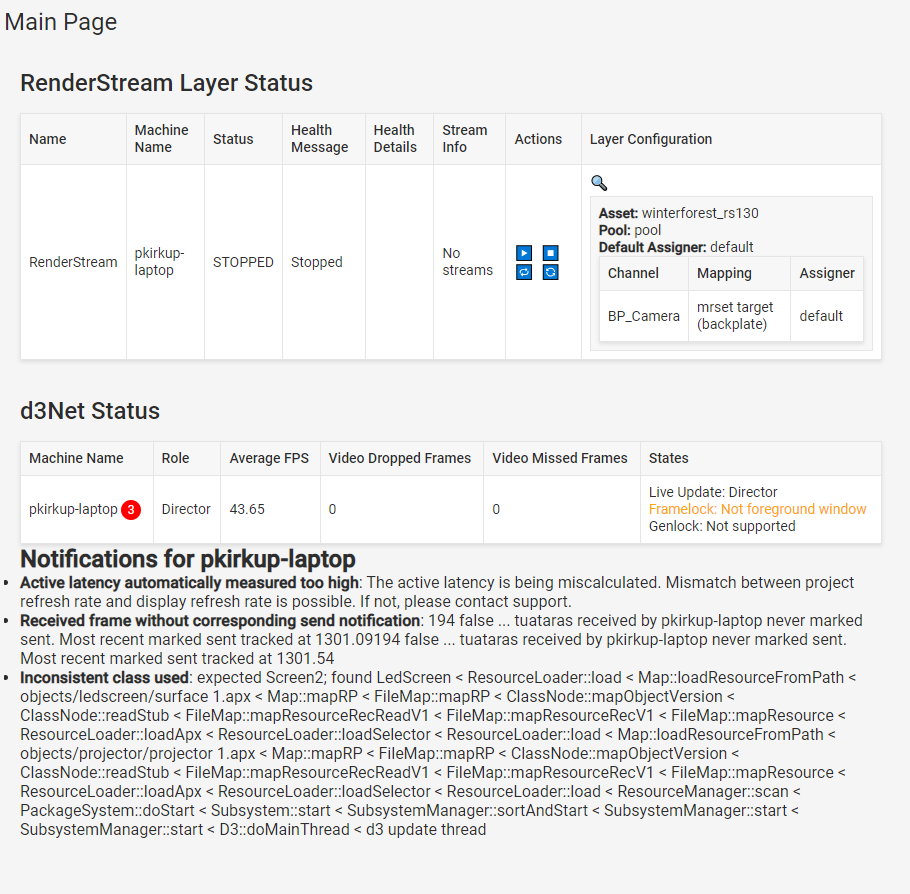This screenshot has height=894, width=910.
Task: Start the RenderStream layer with the play icon
Action: click(523, 253)
